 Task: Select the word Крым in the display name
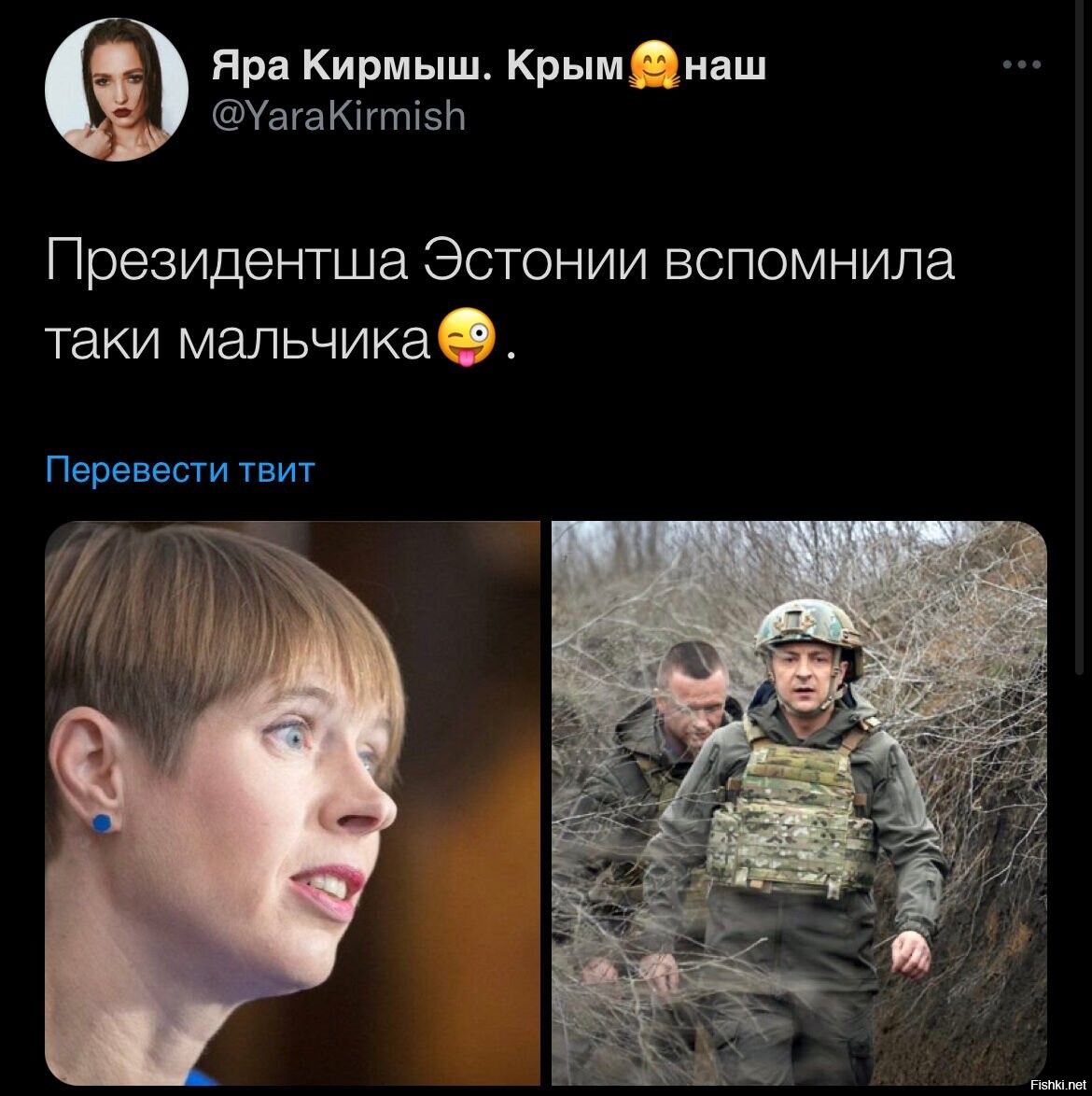pyautogui.click(x=565, y=67)
